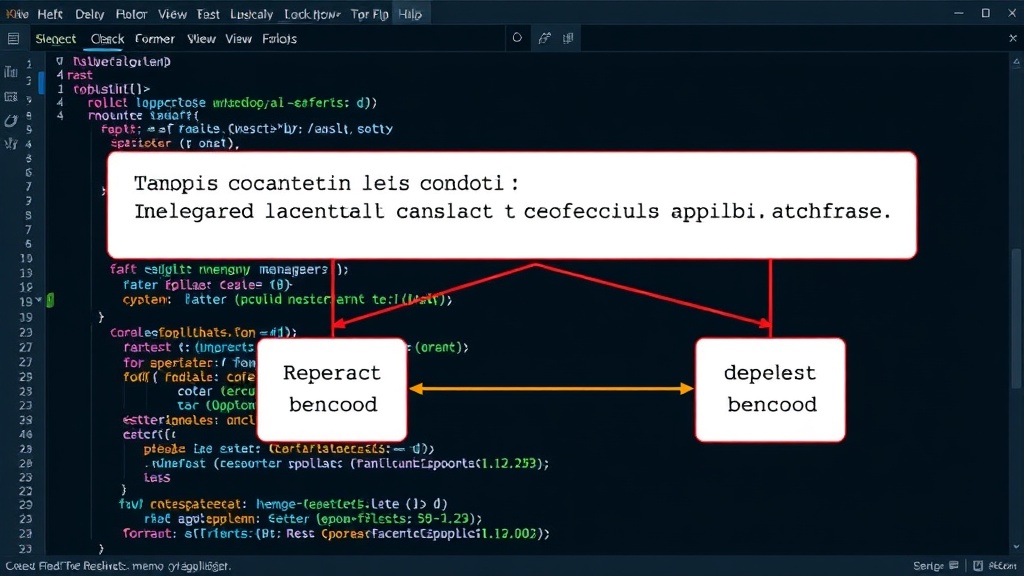
Task: Click the pen edit icon in the tab bar
Action: [x=544, y=38]
